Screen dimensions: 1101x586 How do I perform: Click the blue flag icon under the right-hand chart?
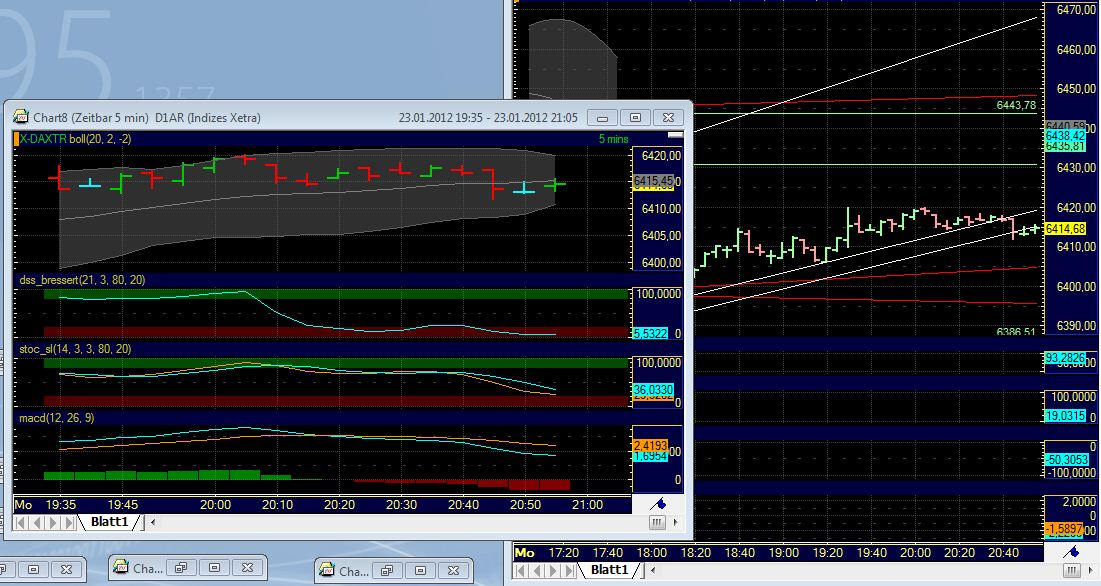(x=1073, y=552)
